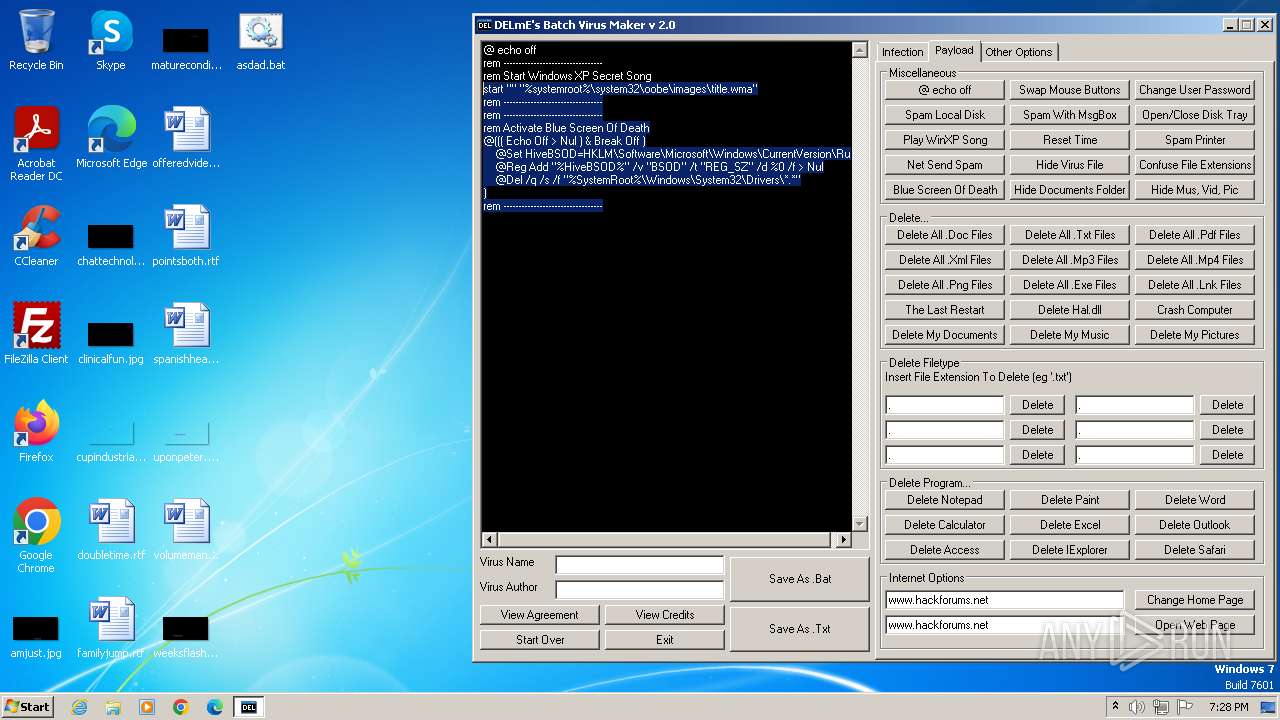The height and width of the screenshot is (720, 1280).
Task: Select the familyjump.rtf document icon
Action: point(111,628)
